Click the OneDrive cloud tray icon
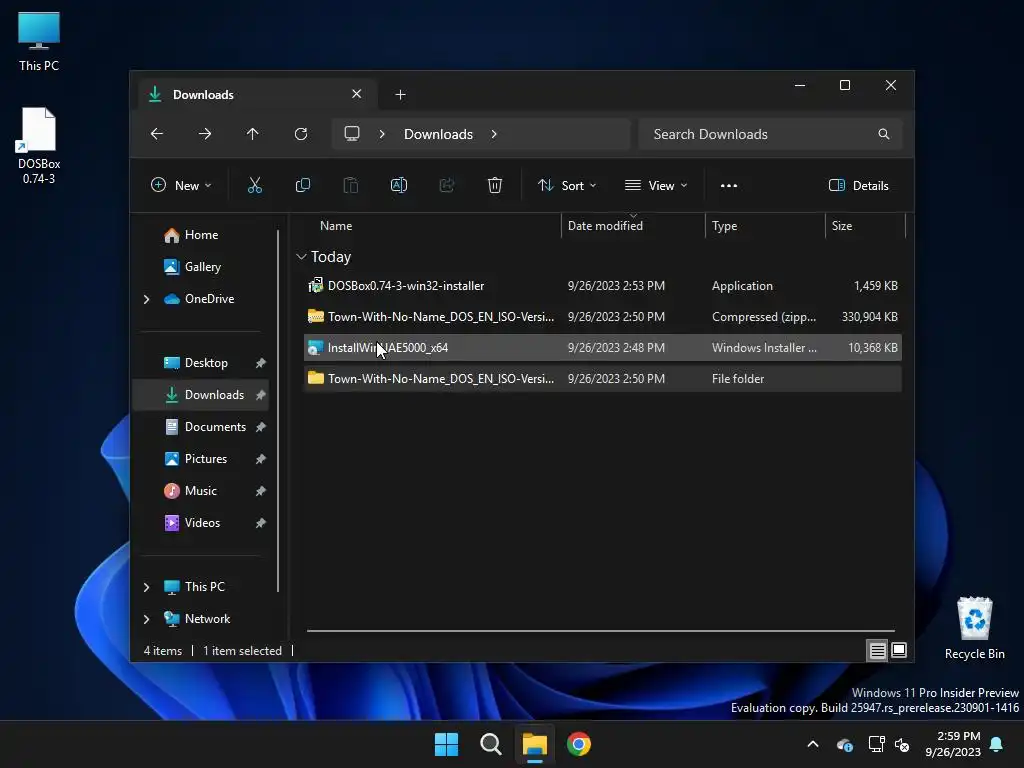The width and height of the screenshot is (1024, 768). 844,744
